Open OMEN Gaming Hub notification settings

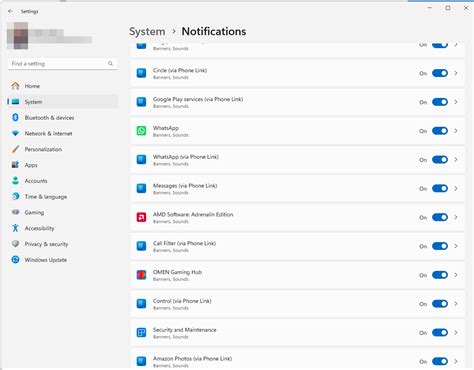point(297,275)
